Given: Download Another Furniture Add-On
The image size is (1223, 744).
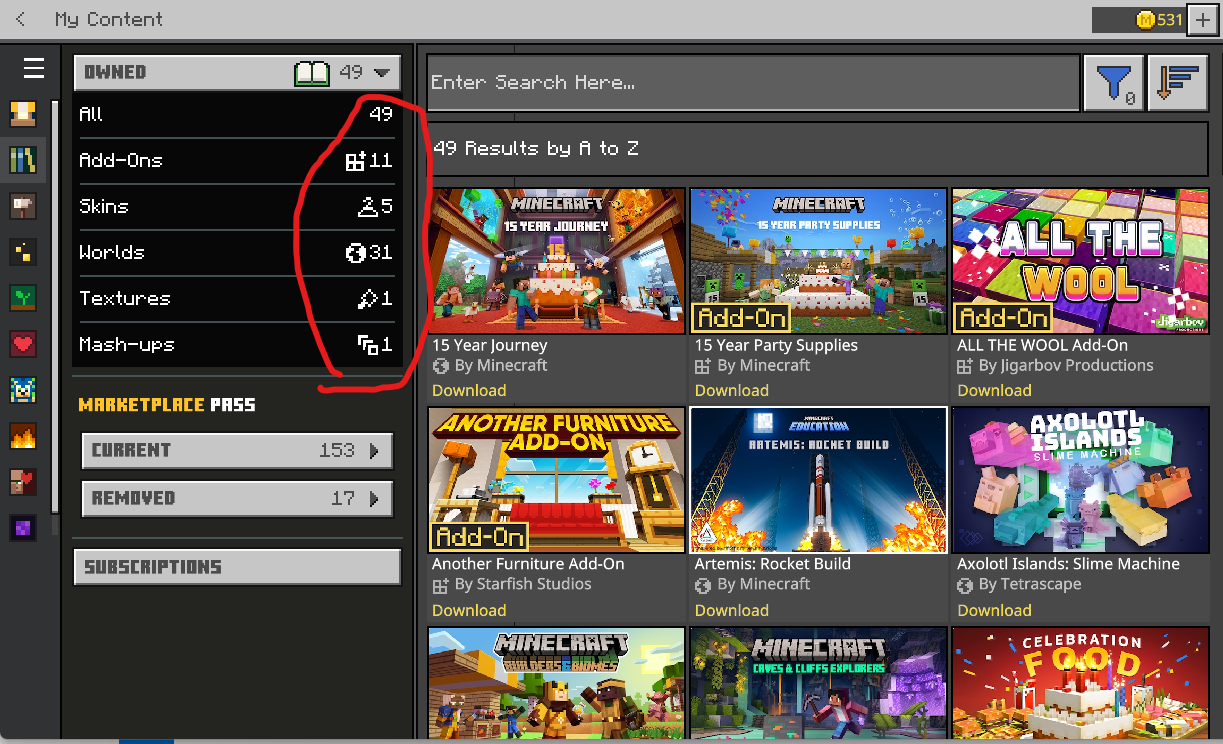Looking at the screenshot, I should 469,610.
